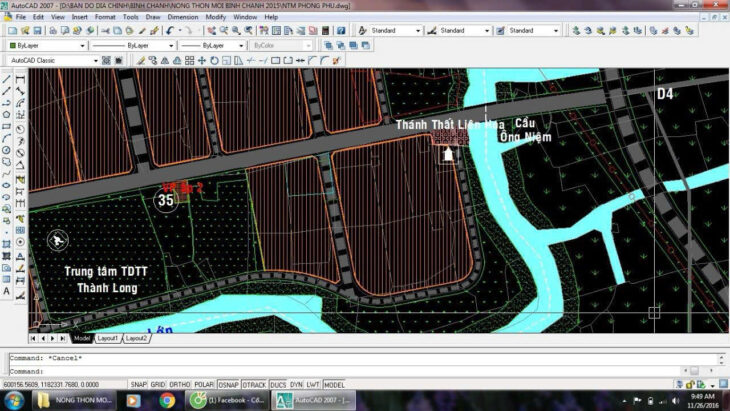Click the MODEL button in the status bar
This screenshot has width=730, height=411.
(x=334, y=384)
